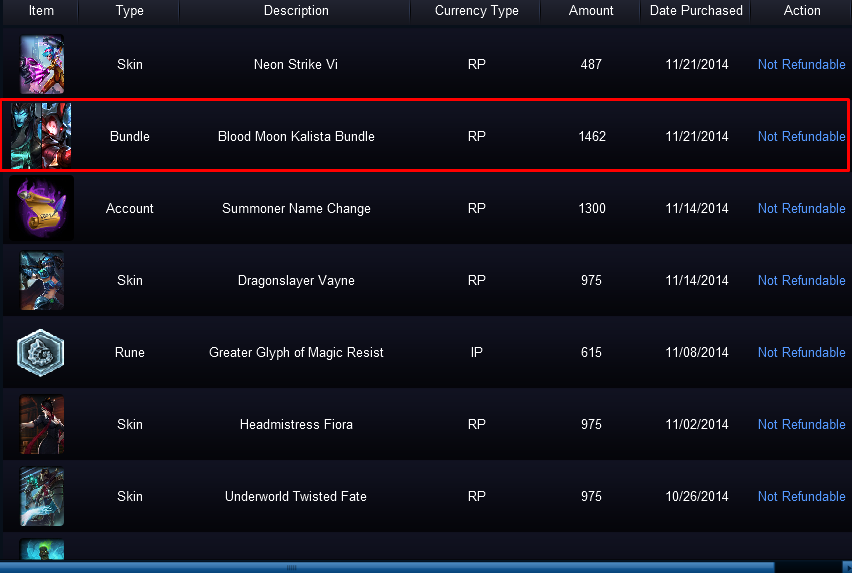The width and height of the screenshot is (852, 573).
Task: Click the scrollbar right arrow button
Action: pos(847,568)
